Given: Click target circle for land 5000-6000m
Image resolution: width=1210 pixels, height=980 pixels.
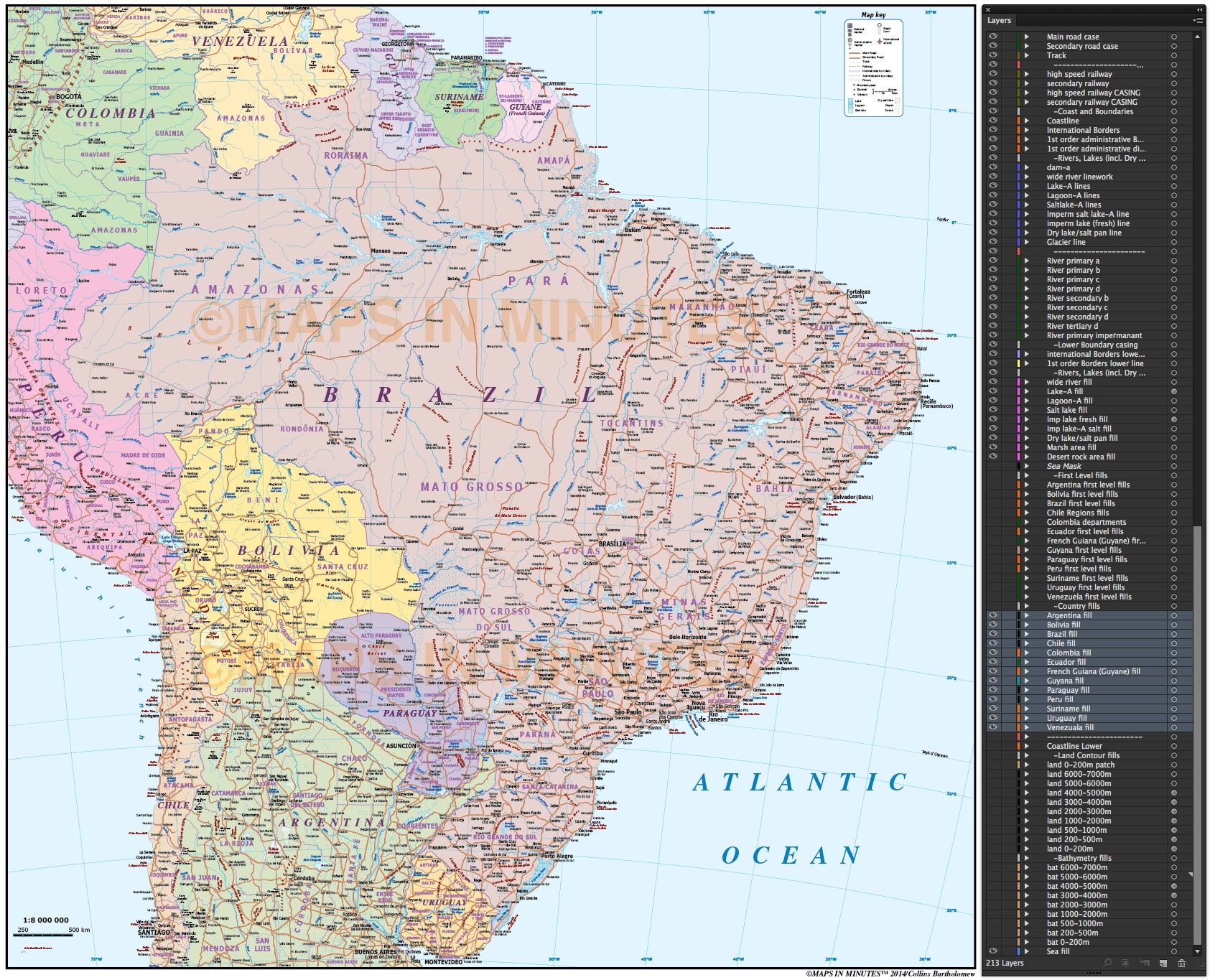Looking at the screenshot, I should [x=1174, y=783].
